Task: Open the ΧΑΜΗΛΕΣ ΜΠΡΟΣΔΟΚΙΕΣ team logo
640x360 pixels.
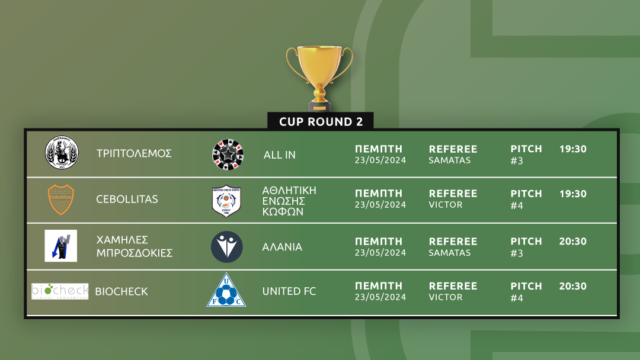Action: point(61,246)
